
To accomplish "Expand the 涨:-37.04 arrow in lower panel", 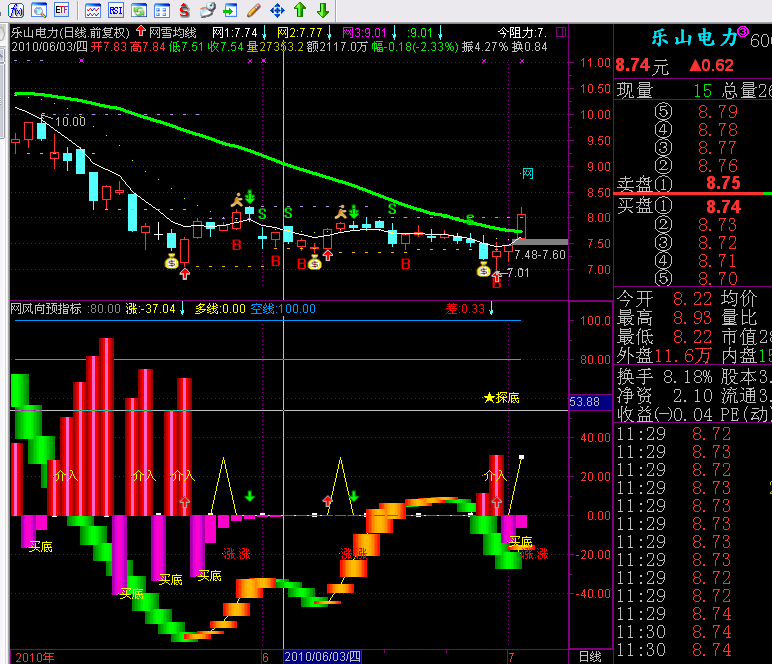I will pos(182,308).
